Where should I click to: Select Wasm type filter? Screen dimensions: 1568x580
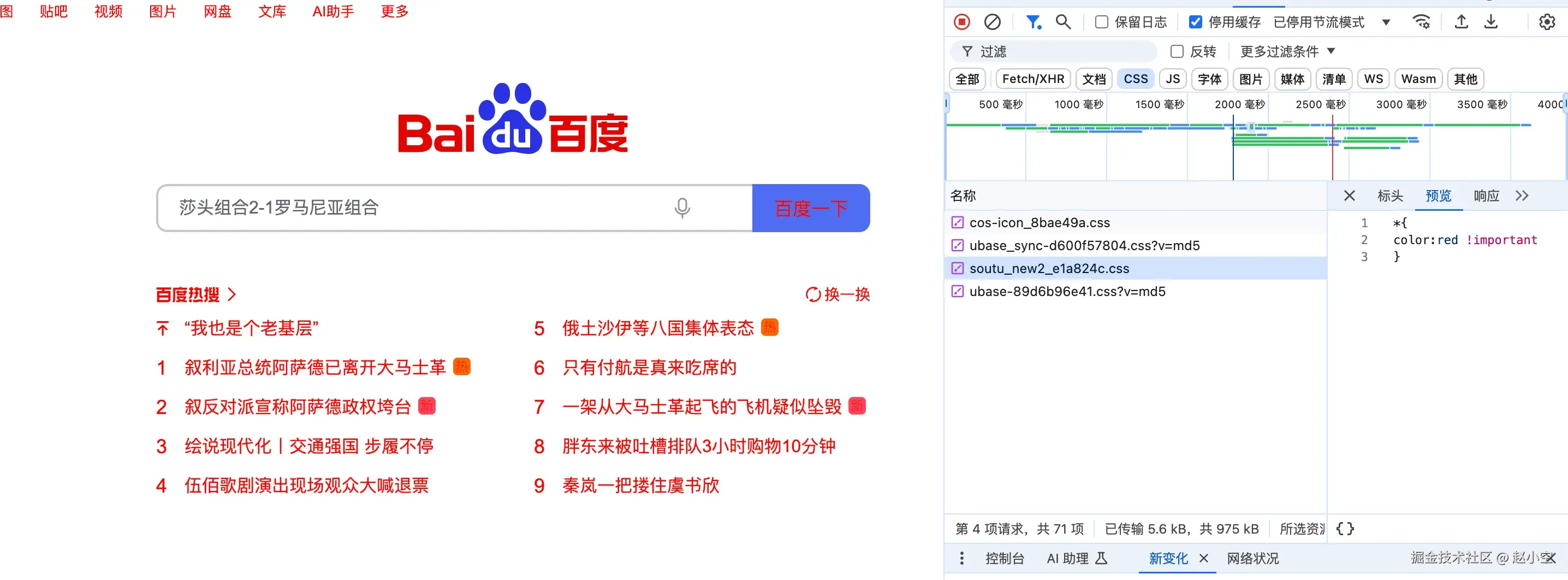click(x=1418, y=79)
